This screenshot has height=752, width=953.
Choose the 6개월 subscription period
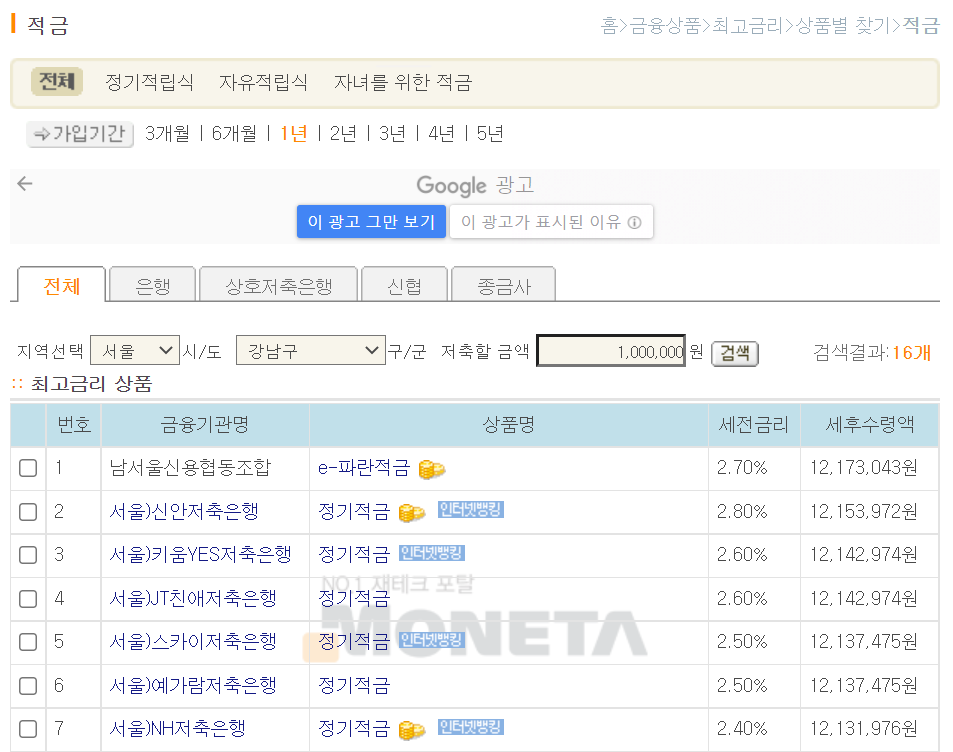[234, 133]
